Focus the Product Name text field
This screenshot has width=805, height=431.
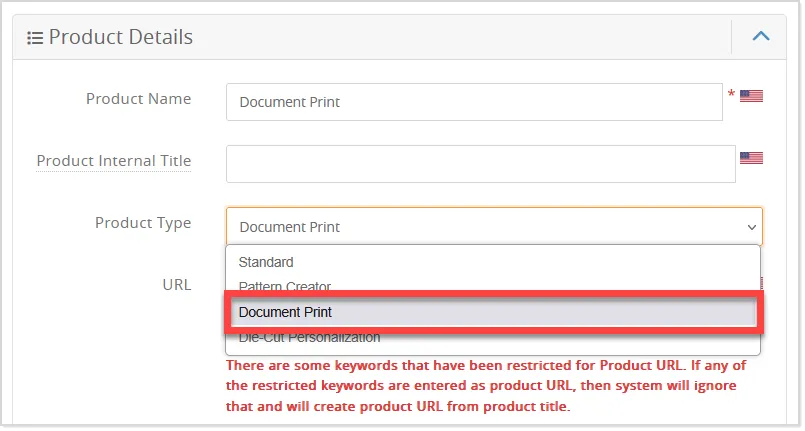(474, 102)
